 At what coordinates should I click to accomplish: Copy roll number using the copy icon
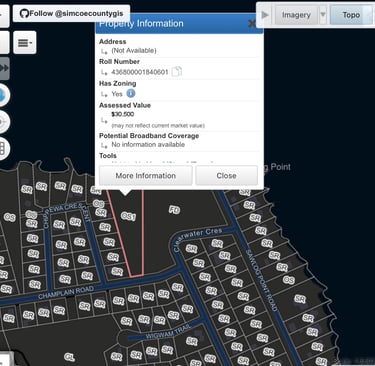point(177,72)
